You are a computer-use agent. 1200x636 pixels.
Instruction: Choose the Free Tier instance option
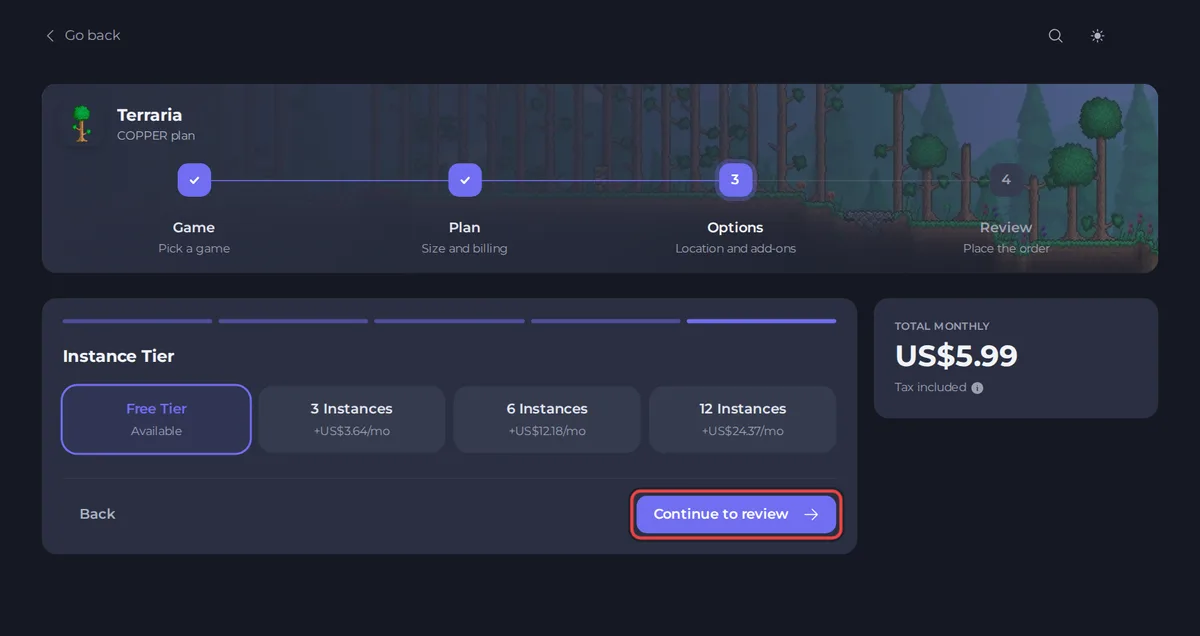click(x=156, y=419)
